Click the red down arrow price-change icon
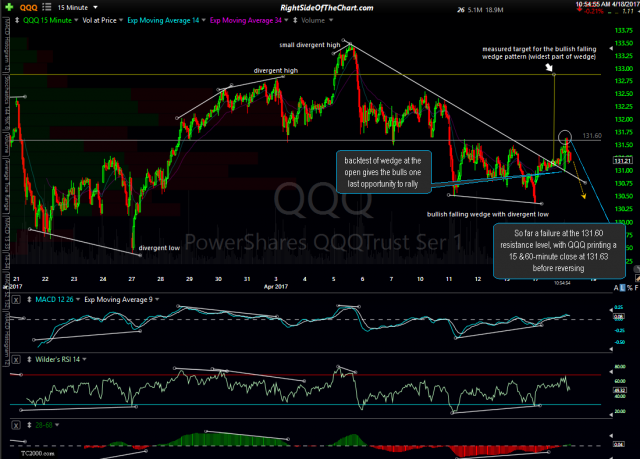Screen dimensions: 640x459 tap(579, 10)
